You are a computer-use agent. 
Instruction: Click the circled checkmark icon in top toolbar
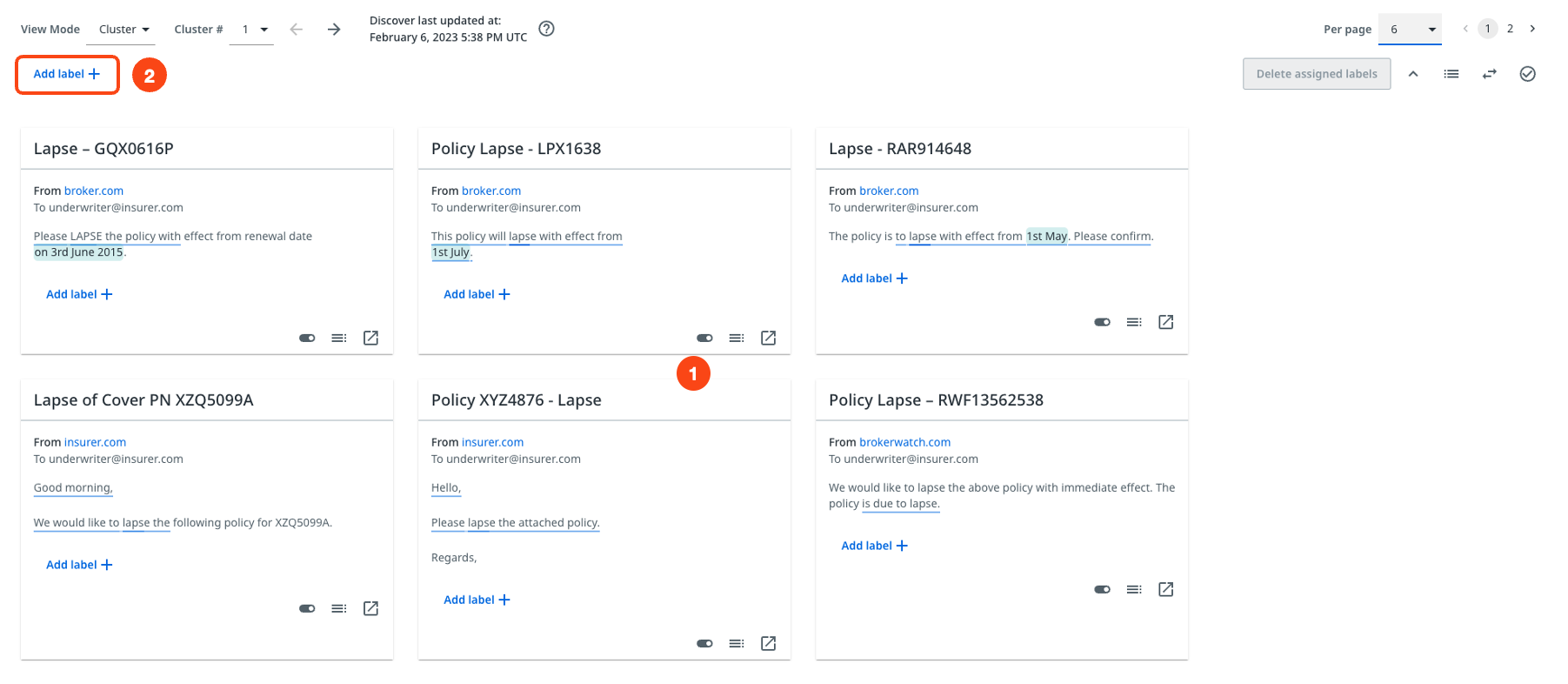(x=1527, y=74)
